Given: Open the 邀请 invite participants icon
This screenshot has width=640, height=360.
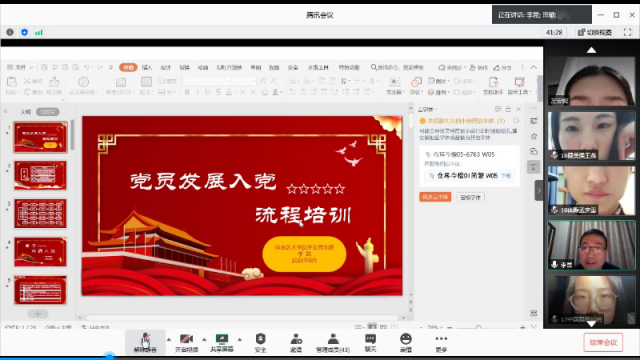Looking at the screenshot, I should click(x=296, y=342).
